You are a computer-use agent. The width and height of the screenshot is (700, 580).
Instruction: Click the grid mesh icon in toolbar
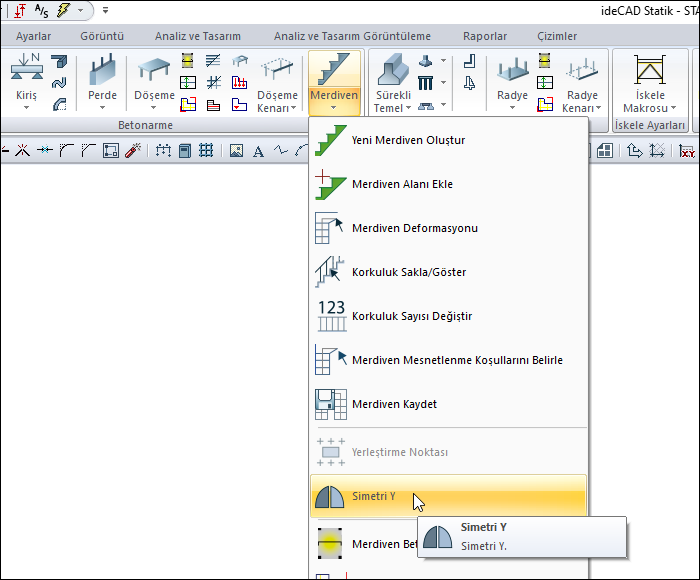[206, 150]
